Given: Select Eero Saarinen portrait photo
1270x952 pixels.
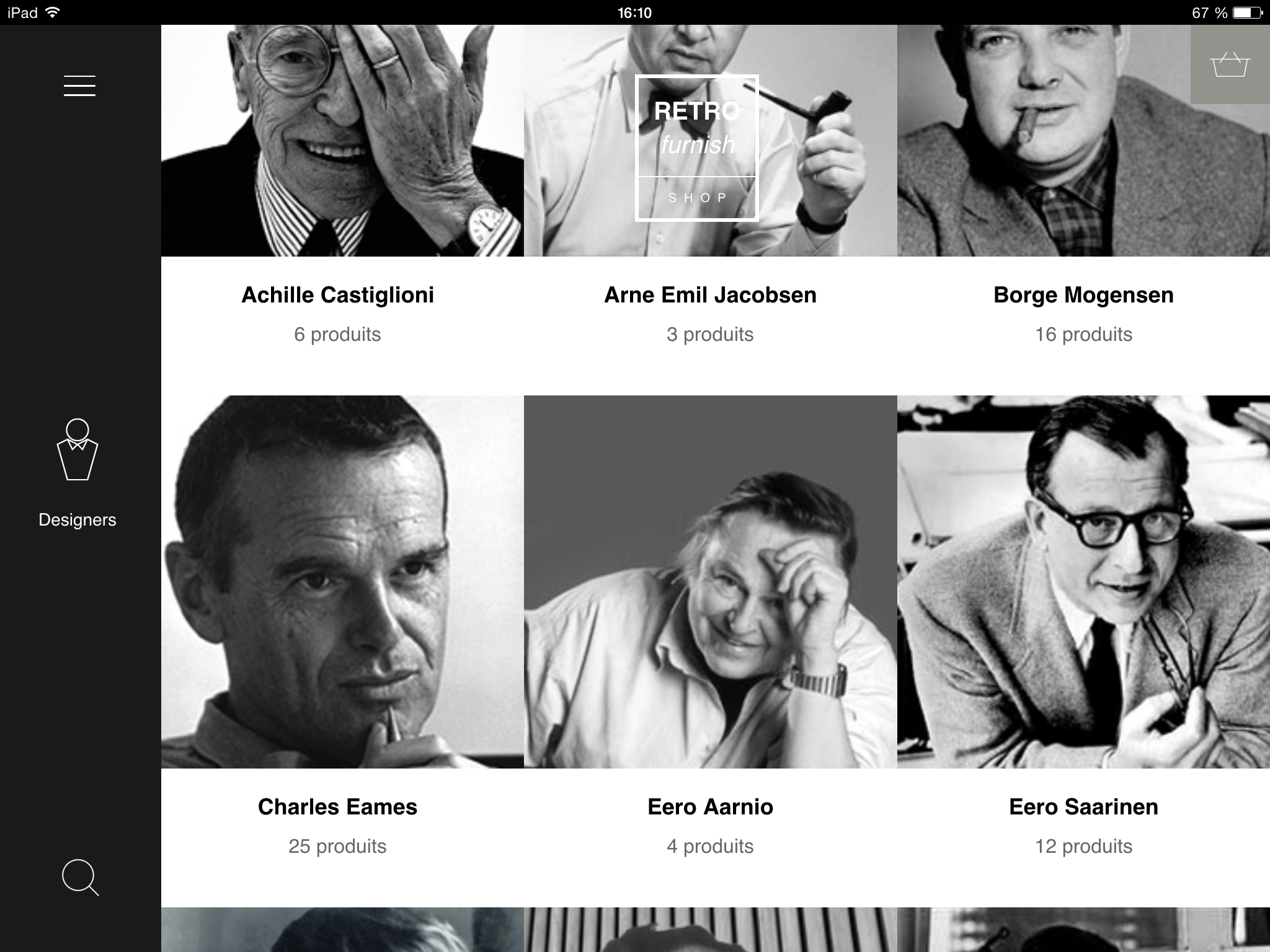Looking at the screenshot, I should [x=1083, y=582].
